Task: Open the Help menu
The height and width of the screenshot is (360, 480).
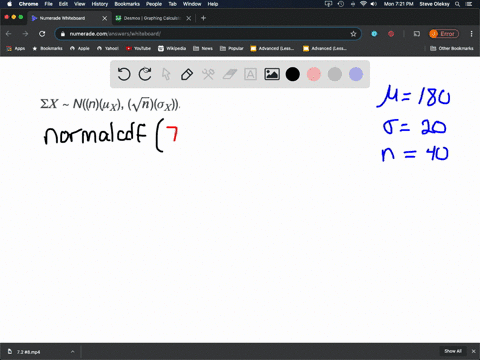Action: pyautogui.click(x=213, y=4)
